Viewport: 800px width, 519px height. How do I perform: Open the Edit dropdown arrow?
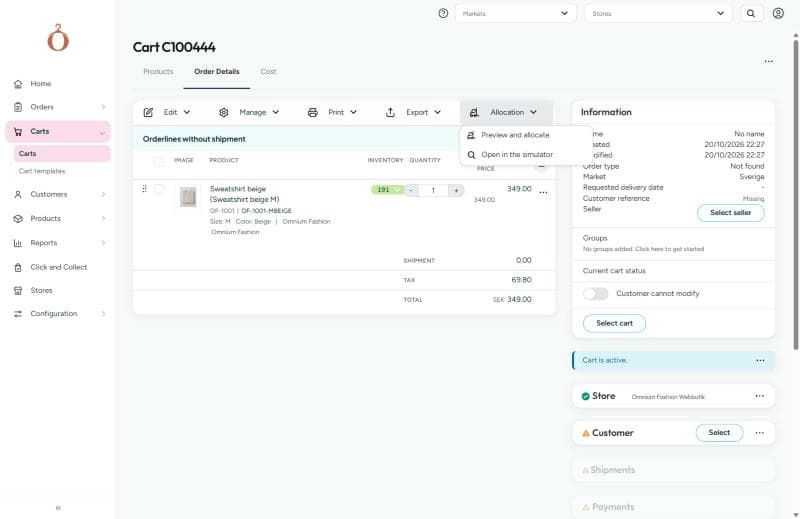click(x=187, y=112)
